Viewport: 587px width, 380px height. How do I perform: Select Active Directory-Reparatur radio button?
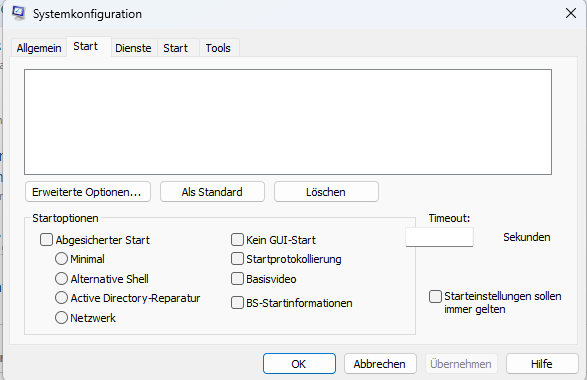(x=61, y=298)
